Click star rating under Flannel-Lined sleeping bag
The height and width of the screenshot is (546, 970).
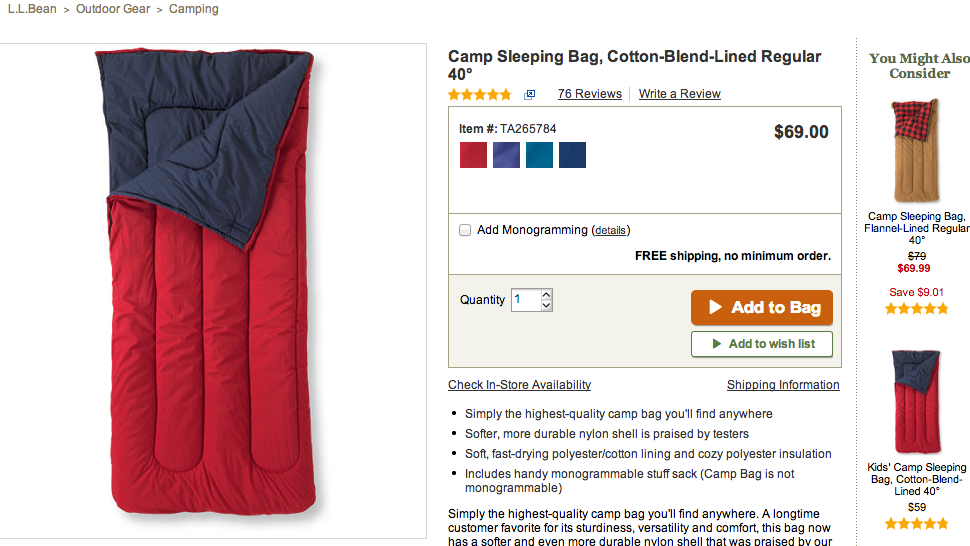click(x=917, y=309)
